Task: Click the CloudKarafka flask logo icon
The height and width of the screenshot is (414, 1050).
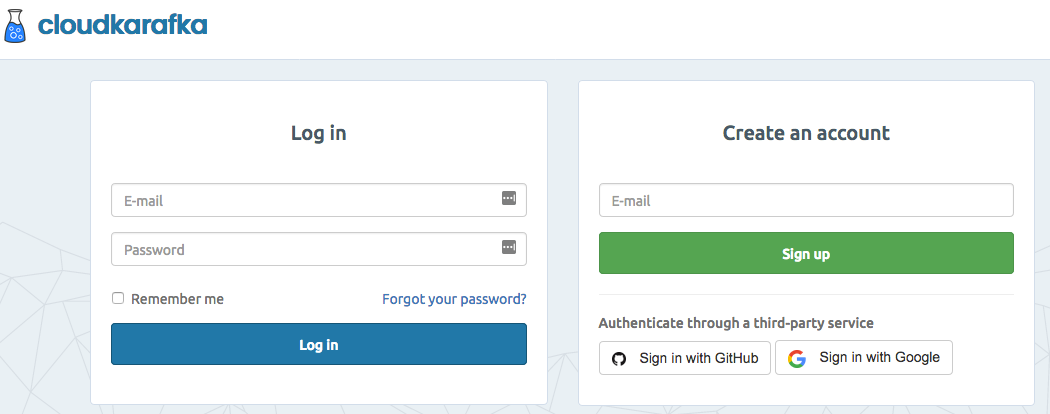Action: pos(15,26)
